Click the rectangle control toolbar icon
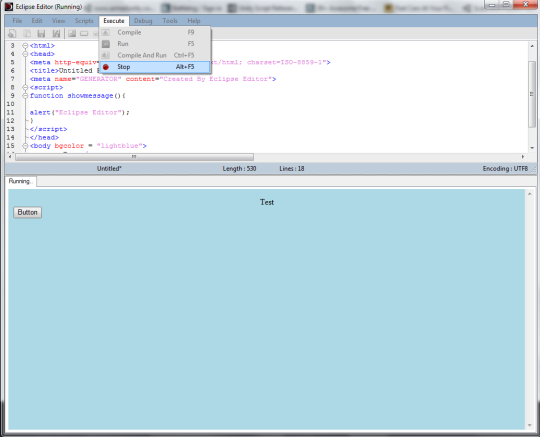The width and height of the screenshot is (540, 437). click(x=84, y=33)
